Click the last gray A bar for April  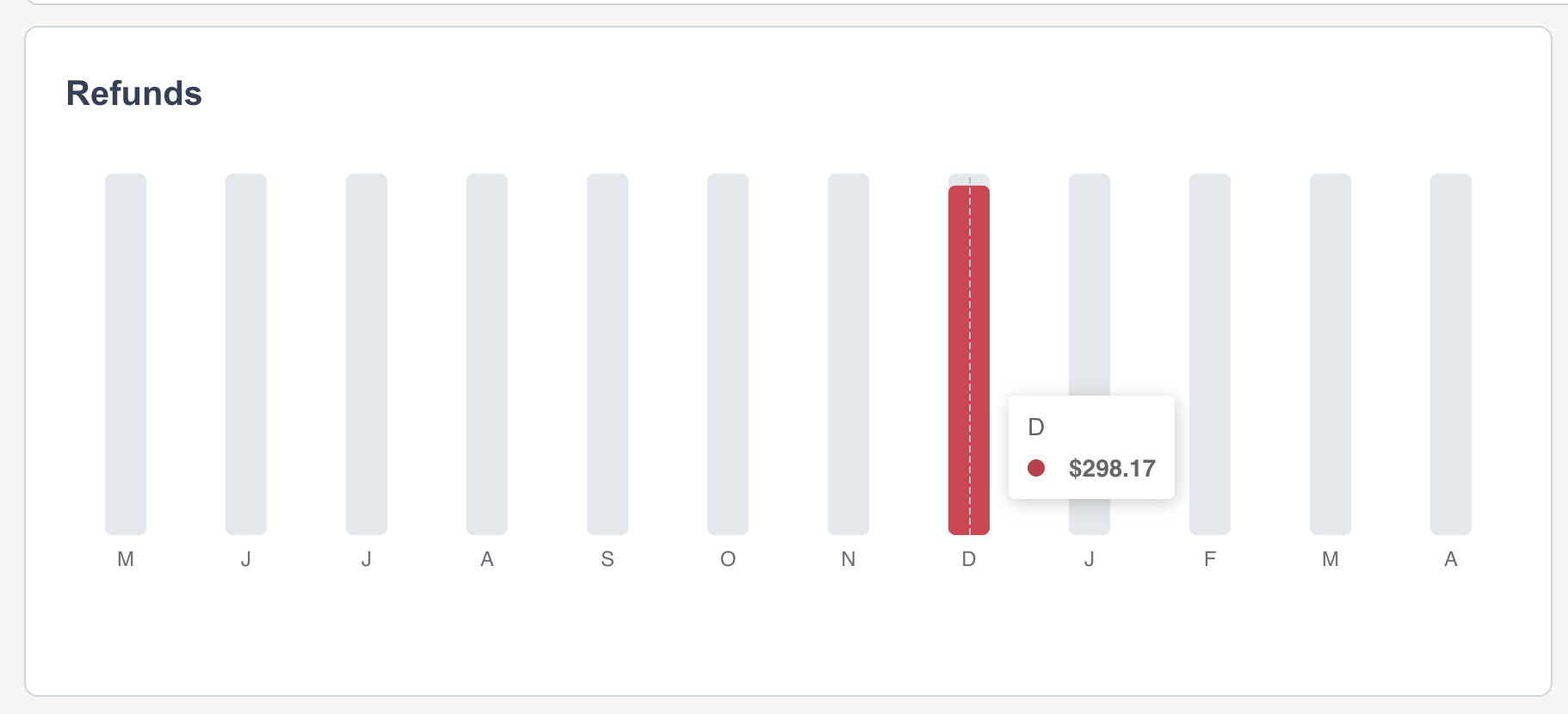[1451, 353]
